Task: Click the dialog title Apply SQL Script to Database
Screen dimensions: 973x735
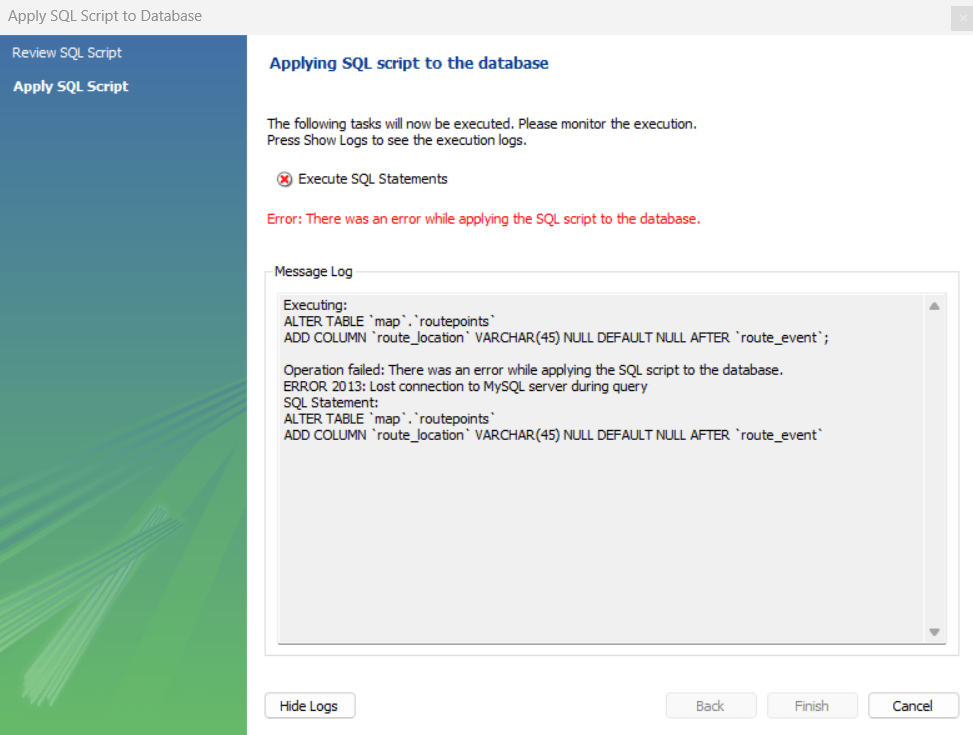Action: point(105,17)
